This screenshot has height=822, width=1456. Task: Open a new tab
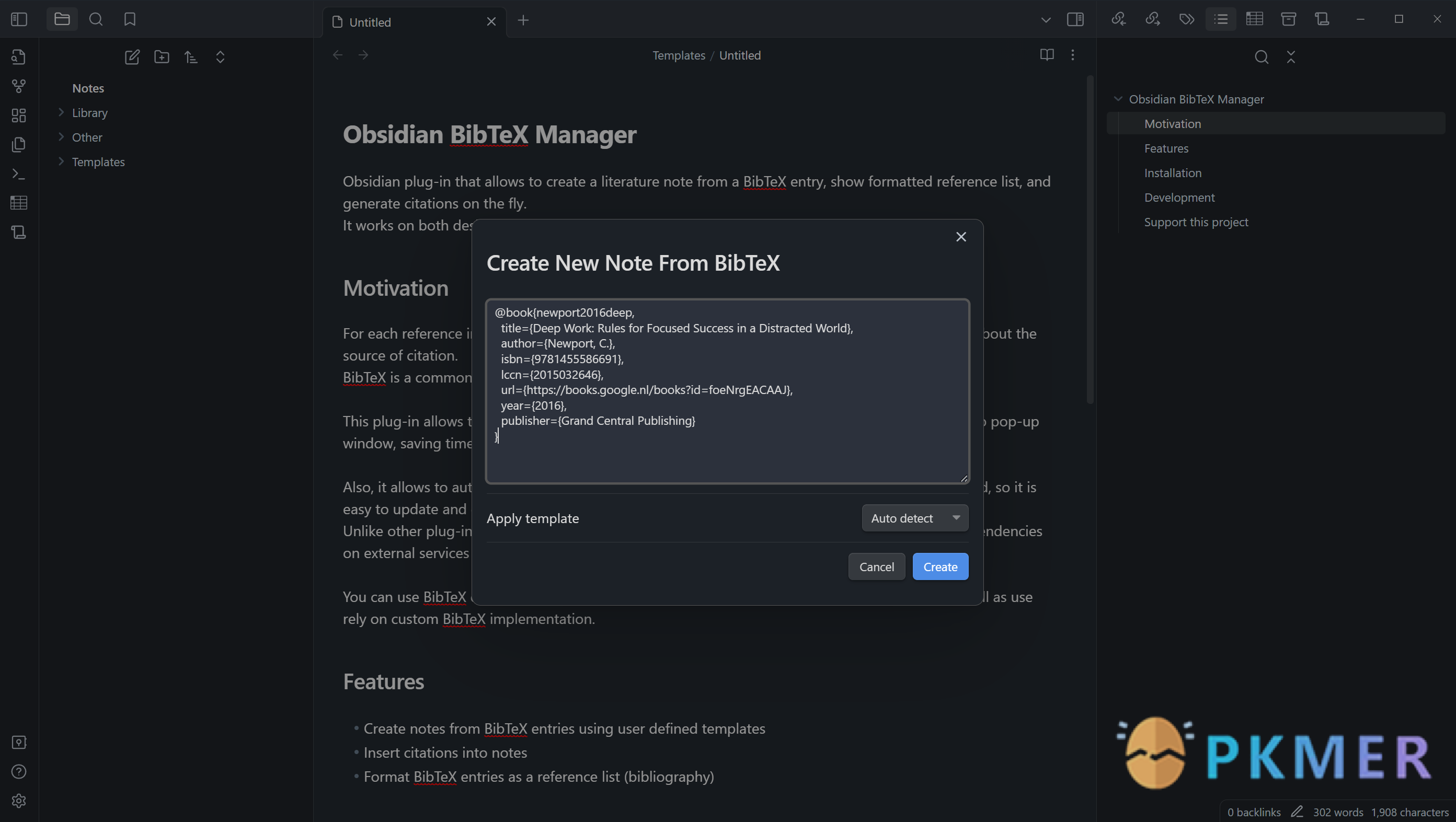tap(523, 21)
